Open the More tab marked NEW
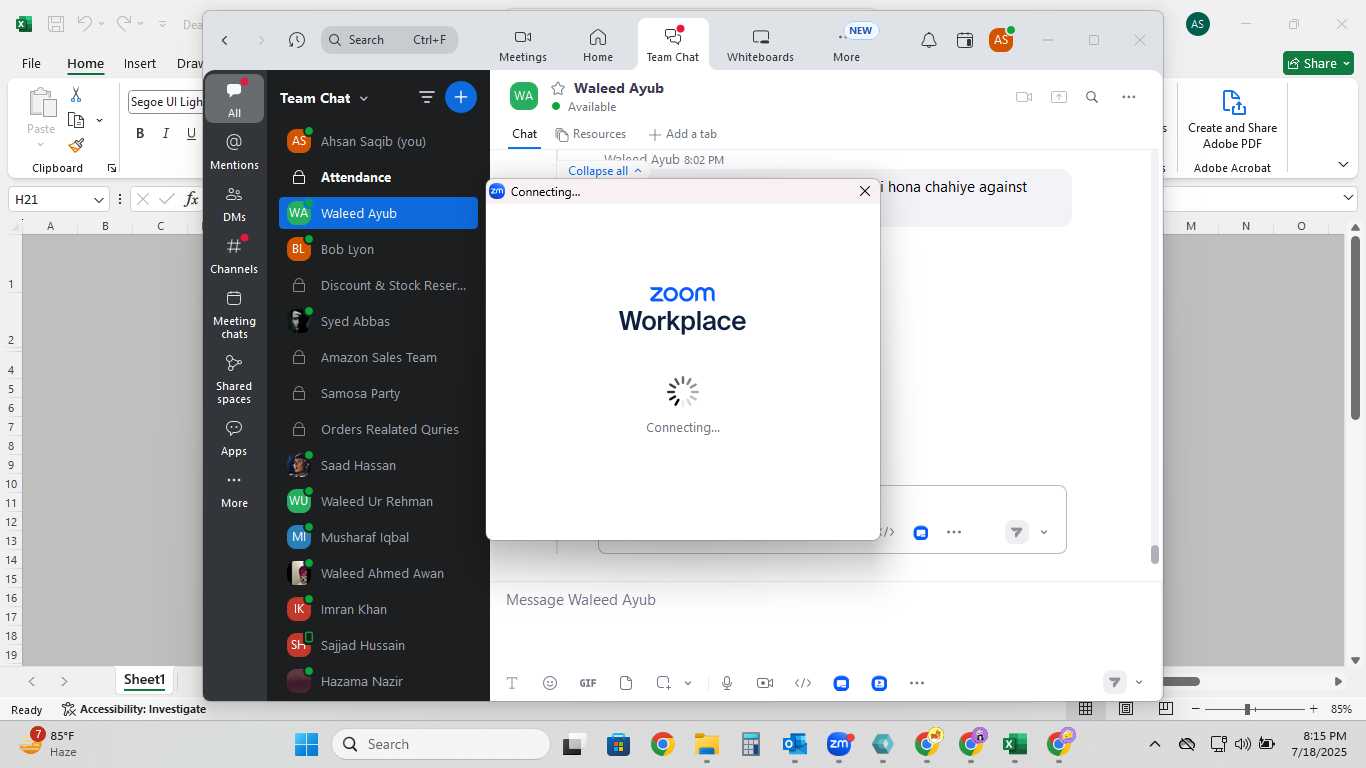The height and width of the screenshot is (768, 1366). [846, 45]
